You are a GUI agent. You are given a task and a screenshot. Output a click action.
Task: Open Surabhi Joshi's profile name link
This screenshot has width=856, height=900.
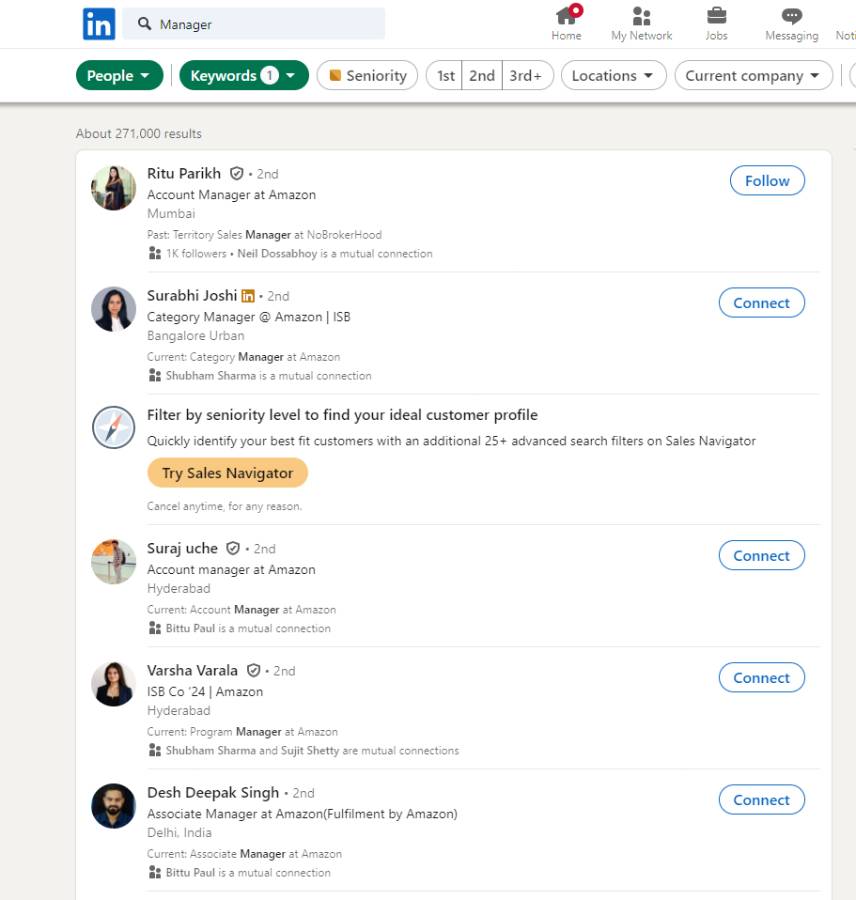click(192, 296)
